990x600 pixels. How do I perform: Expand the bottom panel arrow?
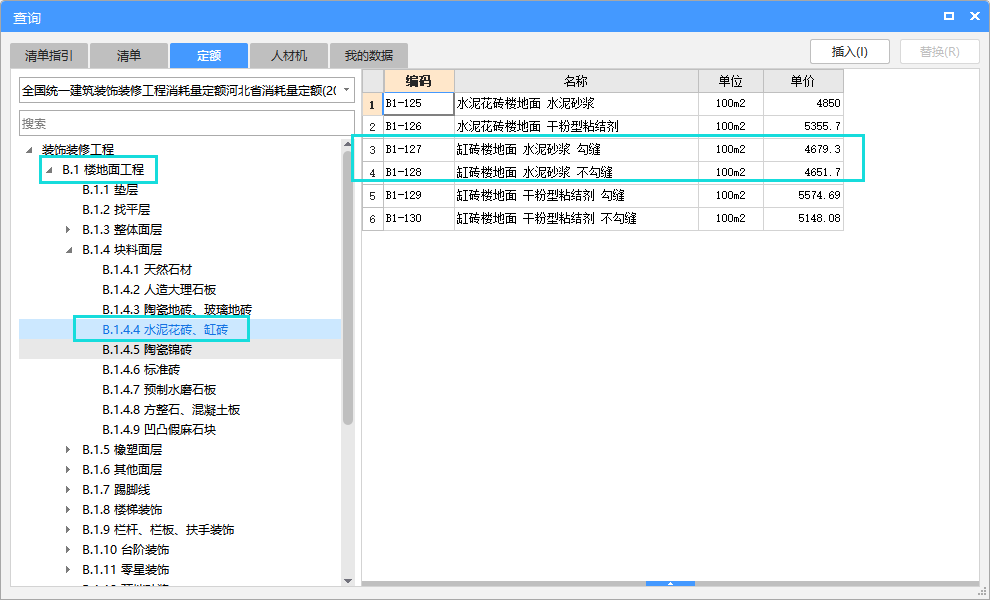670,584
